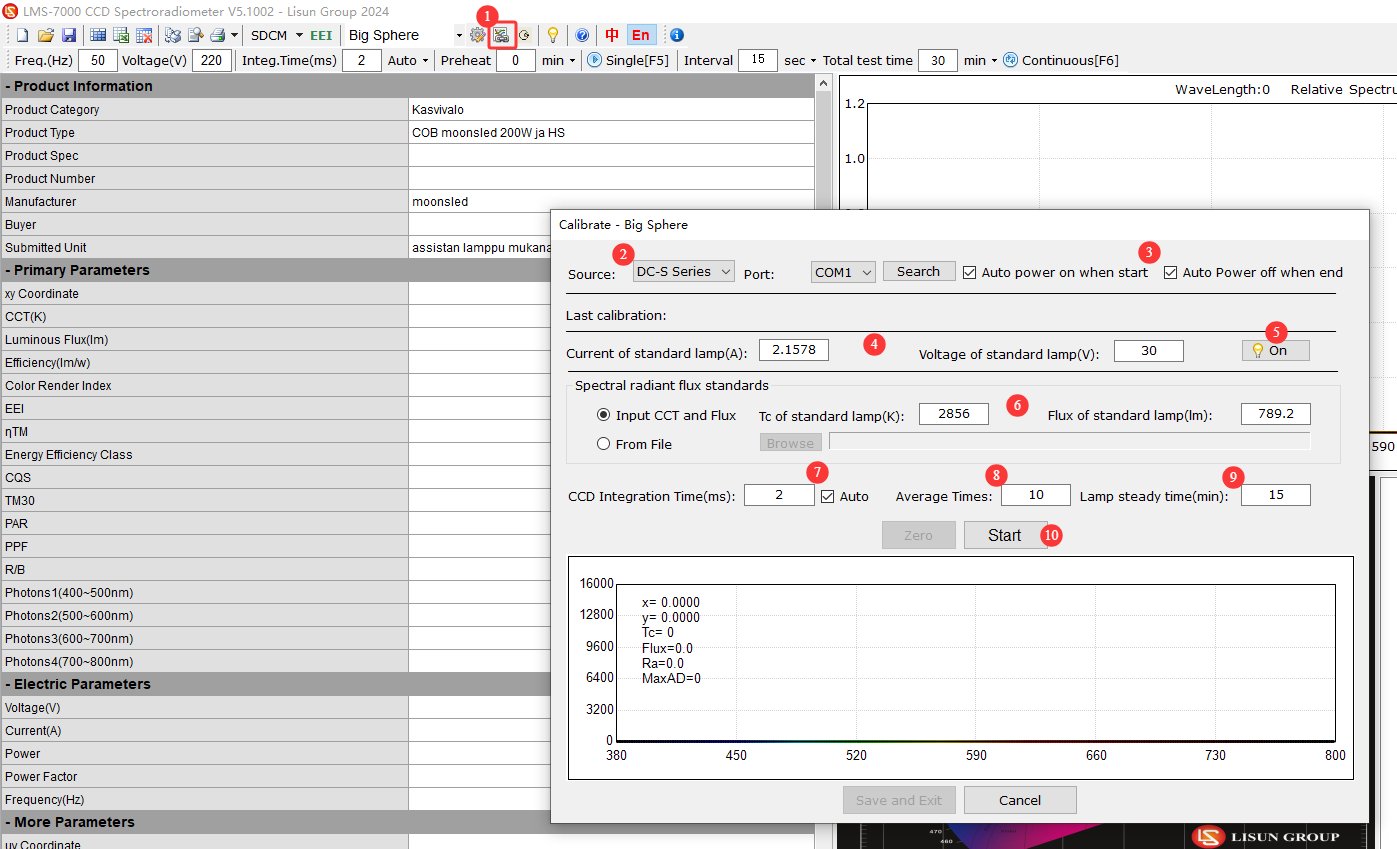Click the Total test time field
Image resolution: width=1397 pixels, height=849 pixels.
(938, 60)
